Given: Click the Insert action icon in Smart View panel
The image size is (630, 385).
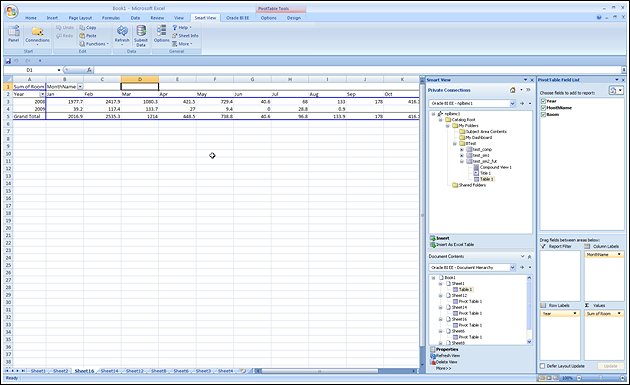Looking at the screenshot, I should [433, 238].
